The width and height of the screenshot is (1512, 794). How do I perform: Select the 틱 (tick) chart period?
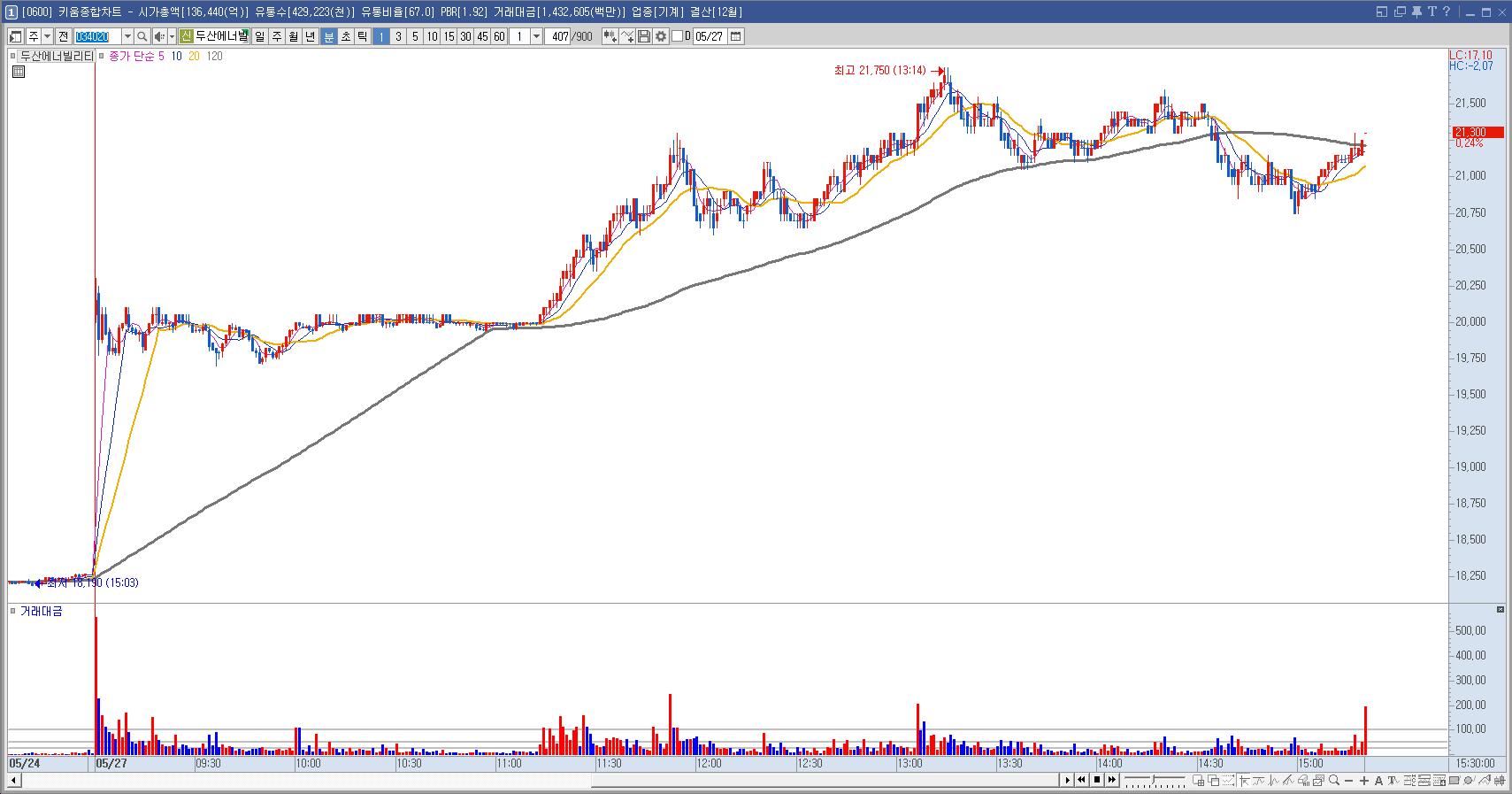tap(362, 36)
